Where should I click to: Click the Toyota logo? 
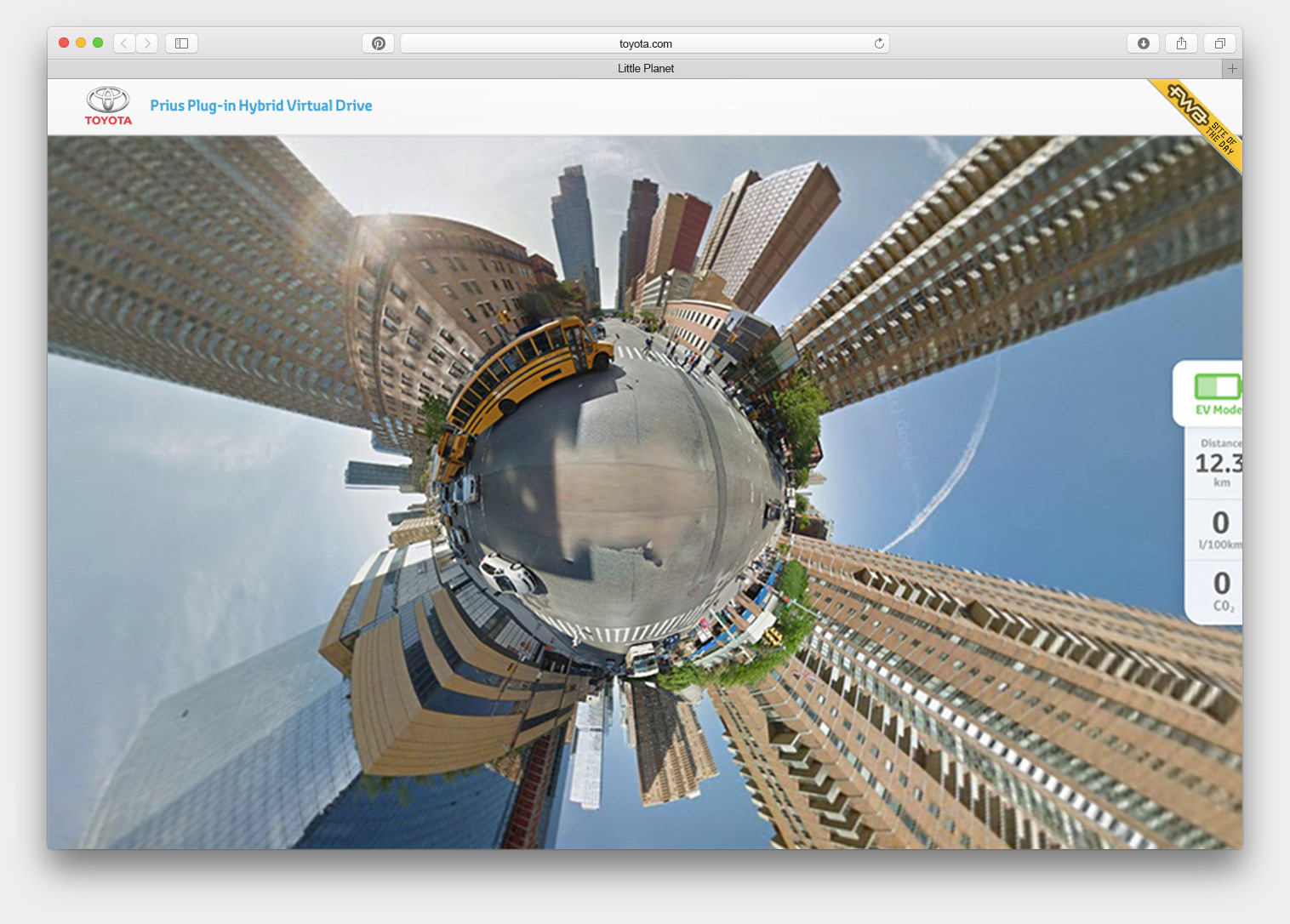point(108,106)
